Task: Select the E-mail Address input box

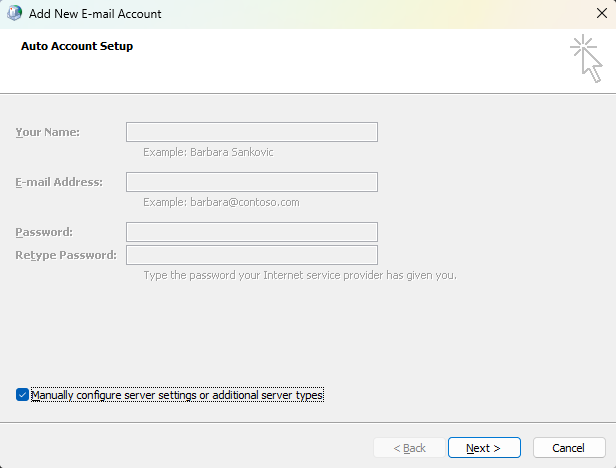Action: point(251,182)
